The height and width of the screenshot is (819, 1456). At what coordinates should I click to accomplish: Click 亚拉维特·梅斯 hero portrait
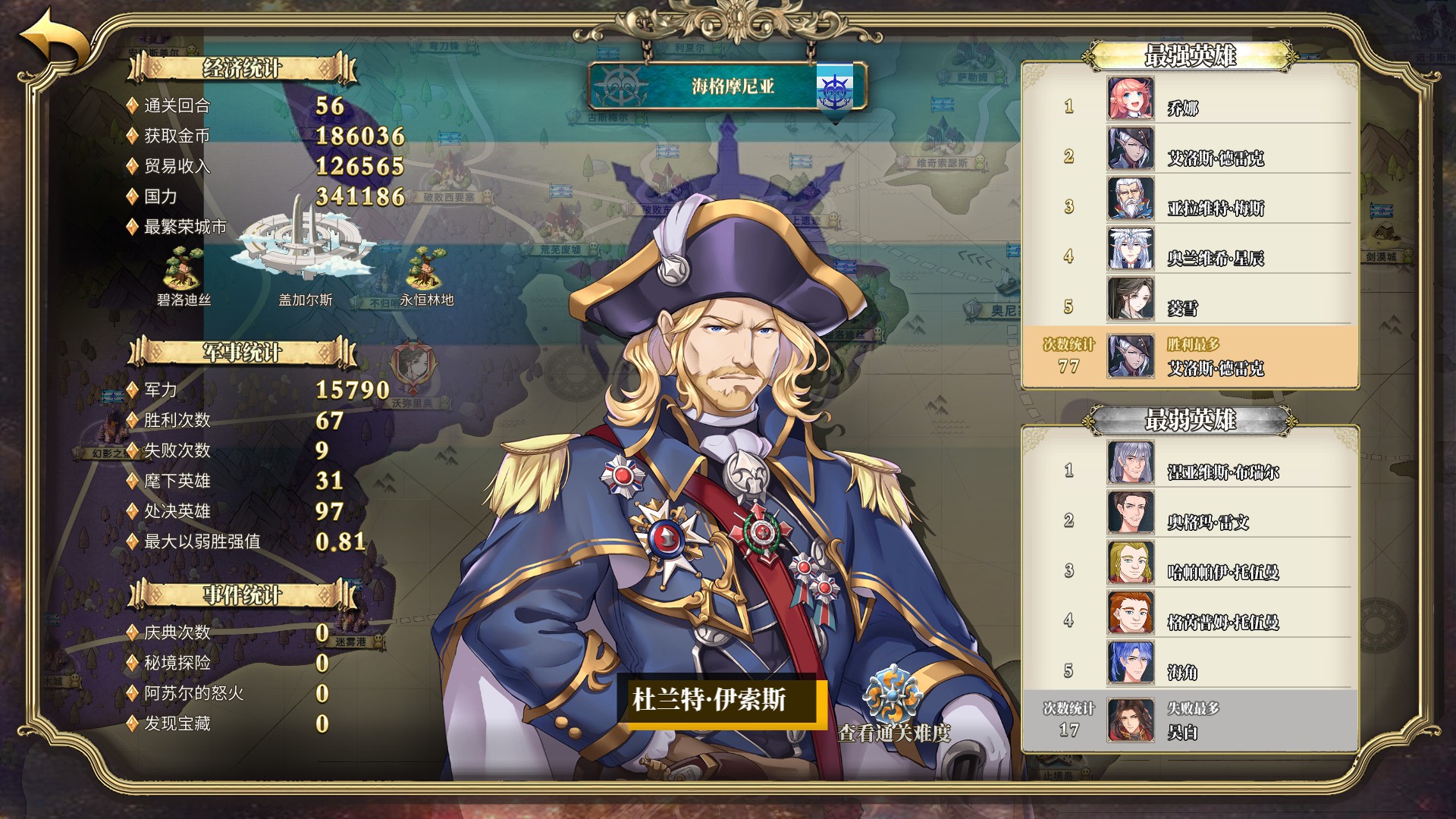tap(1131, 199)
